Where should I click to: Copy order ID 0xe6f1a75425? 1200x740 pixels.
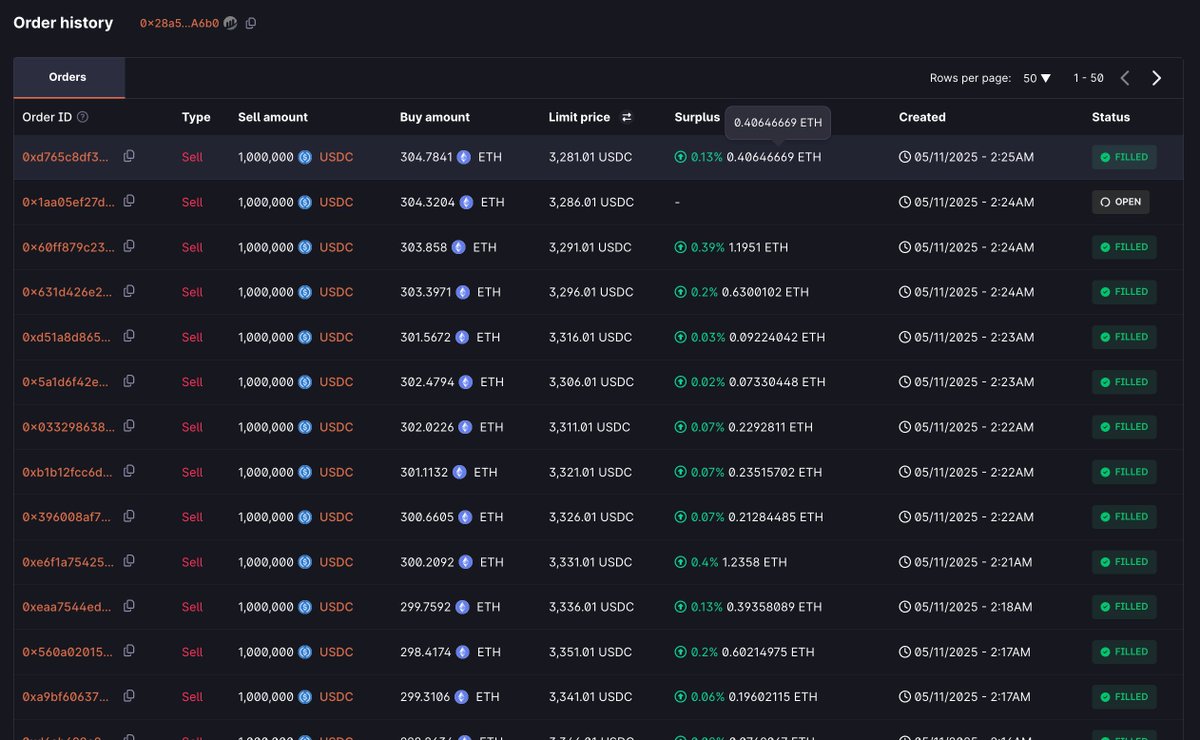(129, 561)
